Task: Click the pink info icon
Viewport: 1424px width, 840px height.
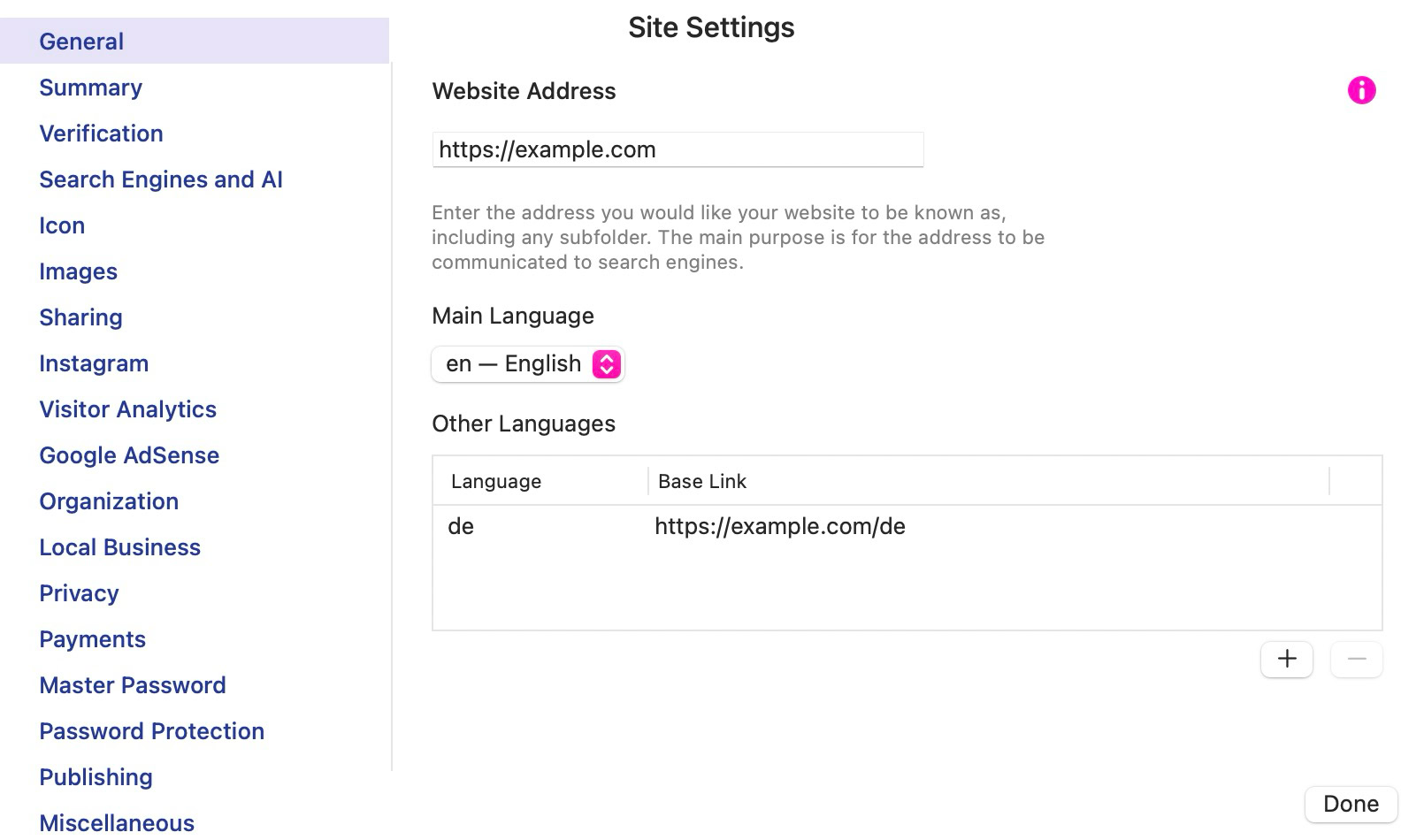Action: tap(1361, 90)
